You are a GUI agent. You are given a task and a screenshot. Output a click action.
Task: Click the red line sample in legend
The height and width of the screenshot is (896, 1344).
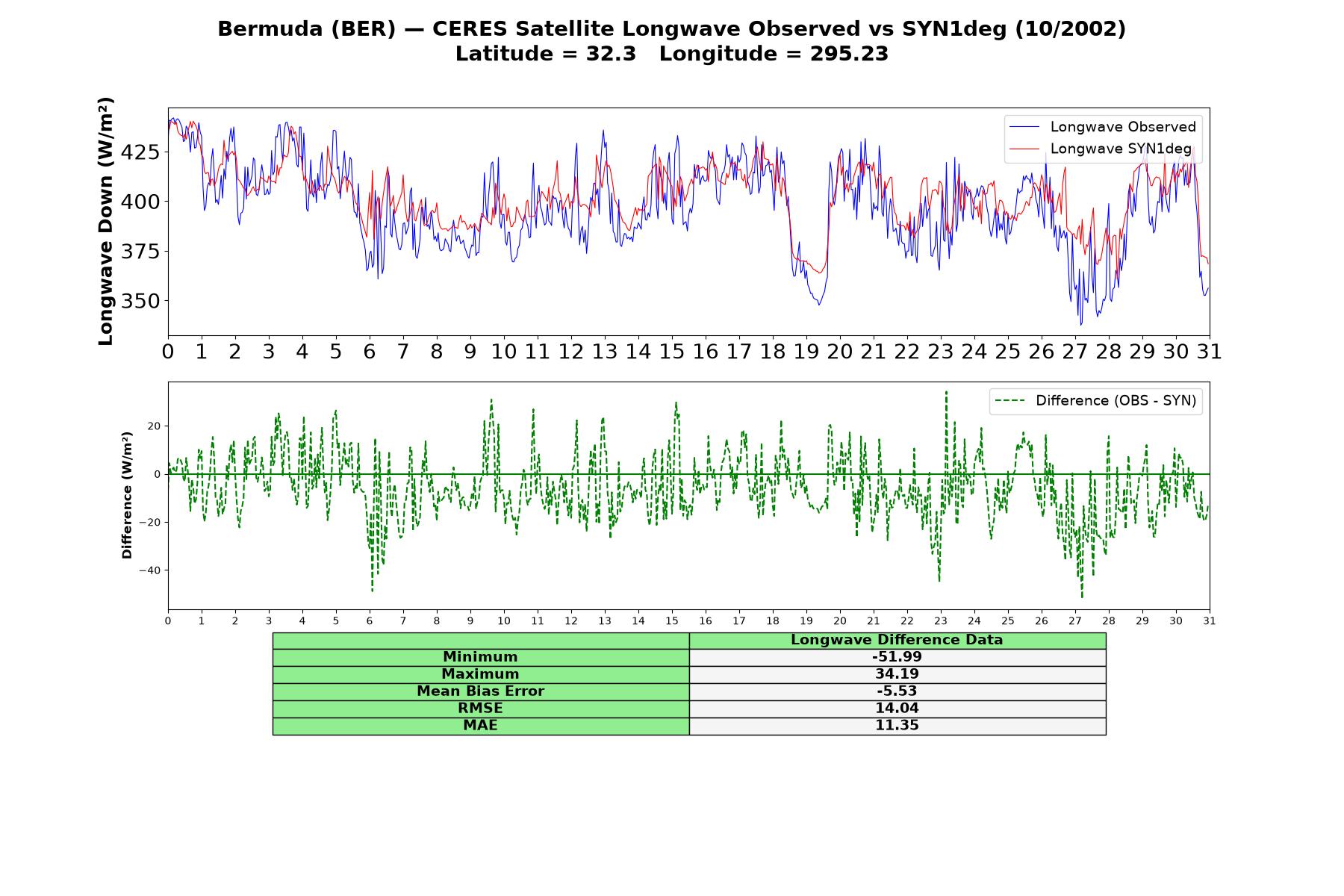1024,149
